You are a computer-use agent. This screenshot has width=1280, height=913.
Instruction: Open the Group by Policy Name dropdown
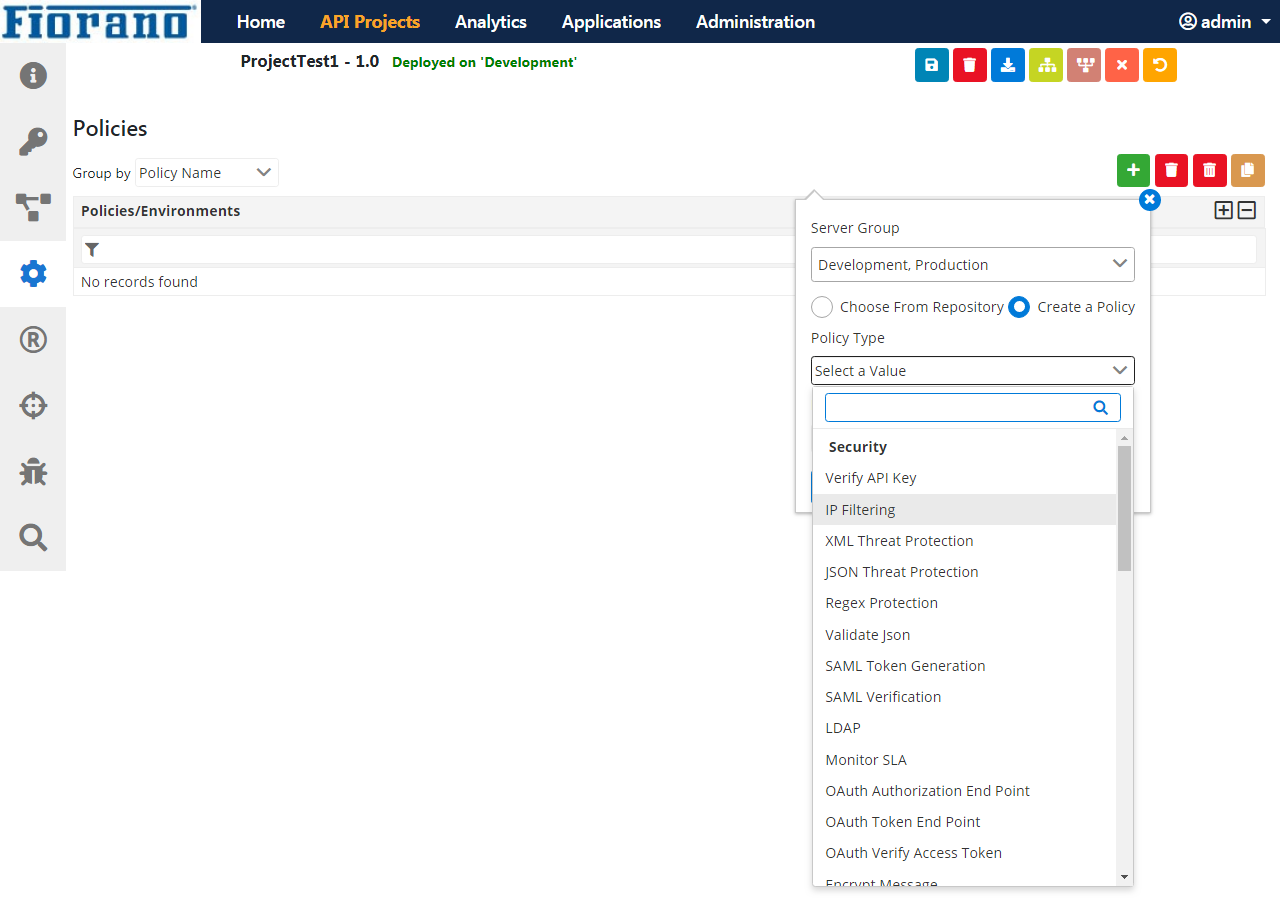(207, 173)
